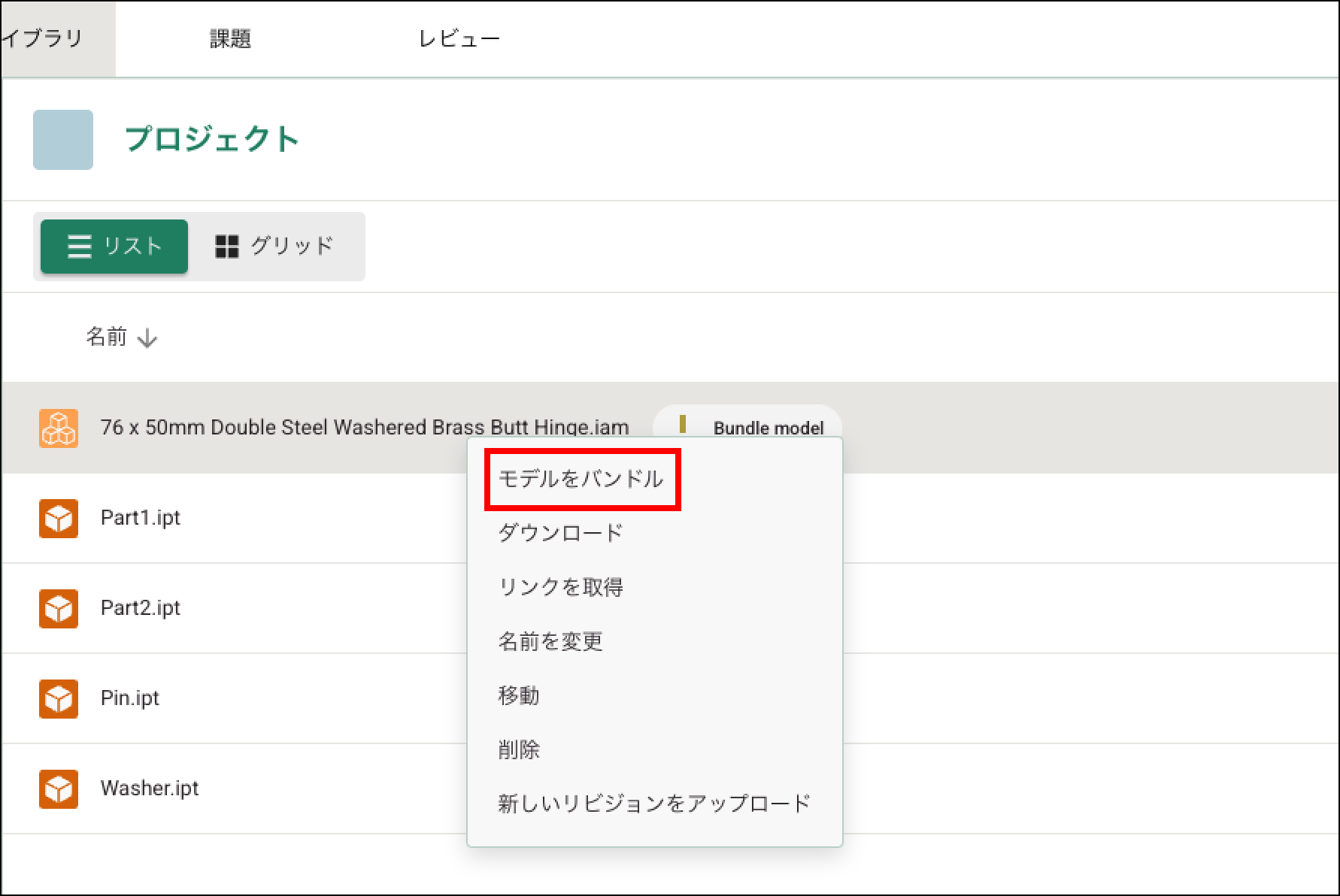This screenshot has width=1340, height=896.
Task: Select リンクを取得 menu option
Action: point(560,587)
